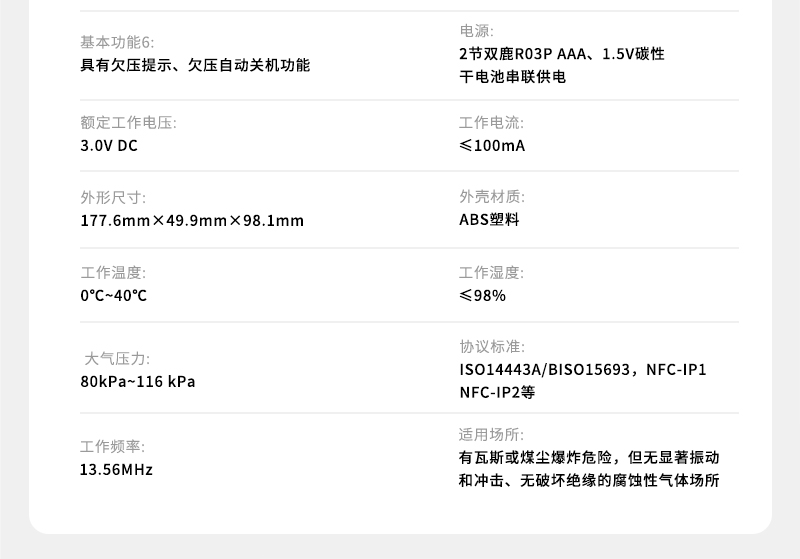The width and height of the screenshot is (800, 559).
Task: Click the 工作电流 label
Action: pyautogui.click(x=491, y=123)
